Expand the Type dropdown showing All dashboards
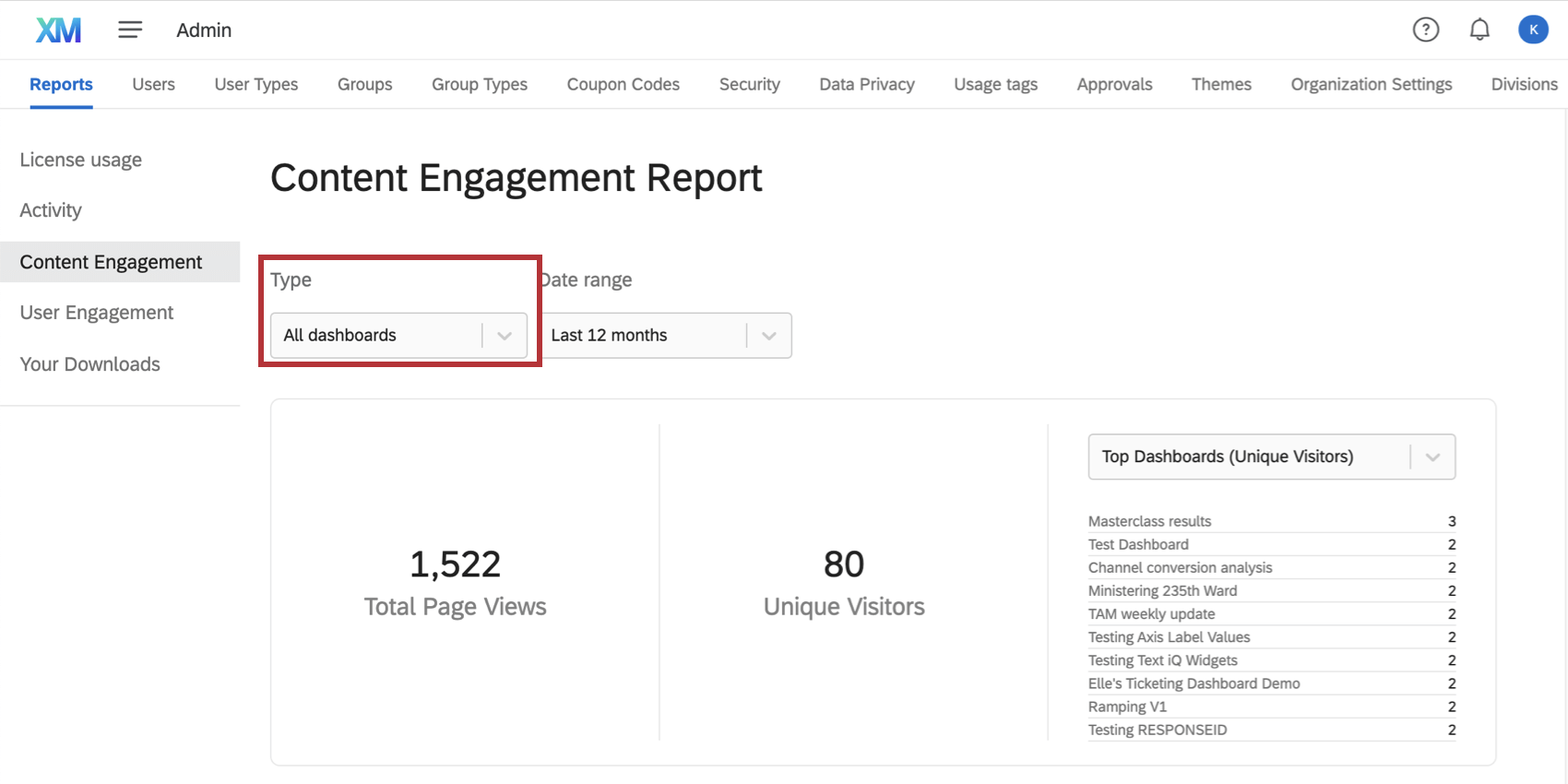1568x784 pixels. click(398, 336)
